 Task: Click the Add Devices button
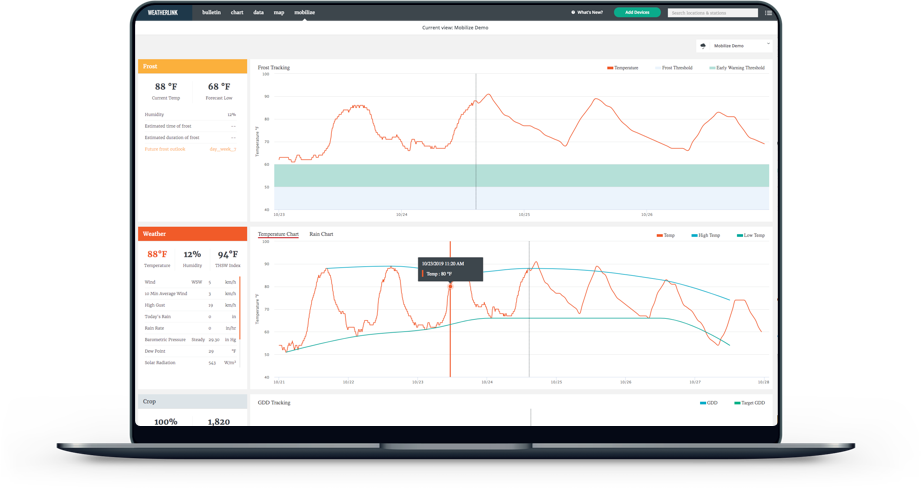click(637, 12)
